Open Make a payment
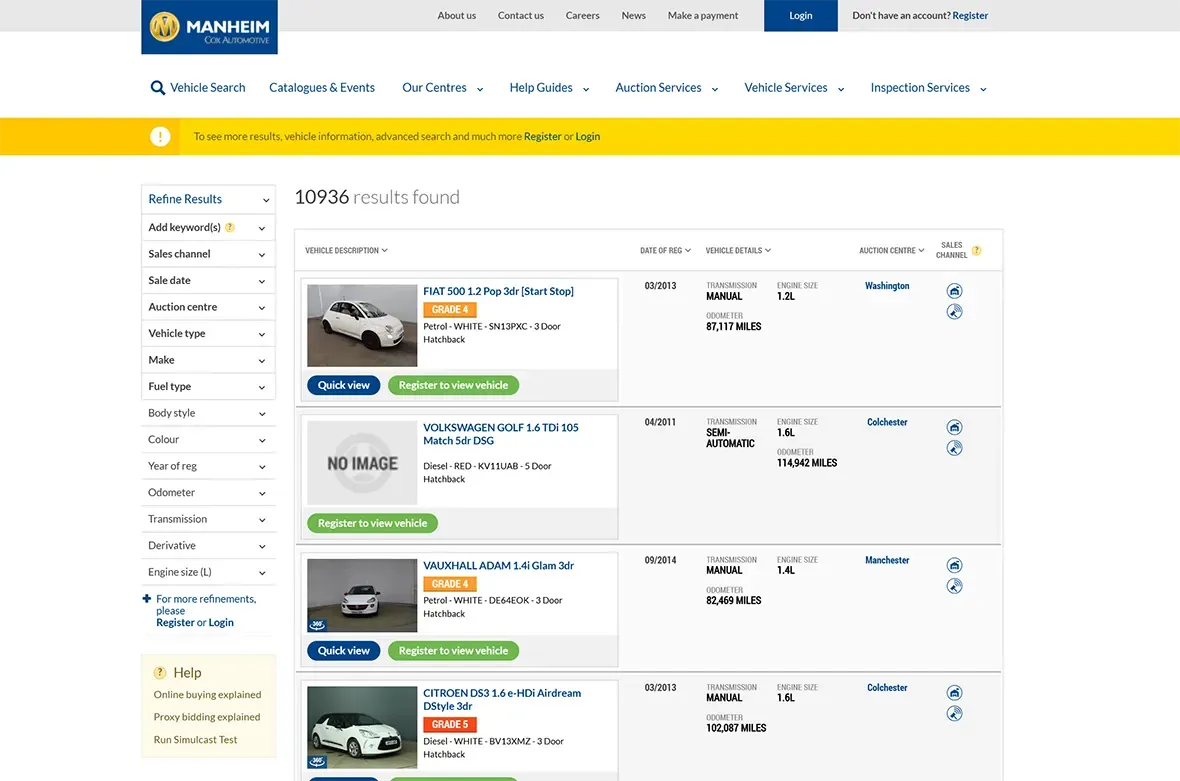The width and height of the screenshot is (1180, 781). click(703, 16)
